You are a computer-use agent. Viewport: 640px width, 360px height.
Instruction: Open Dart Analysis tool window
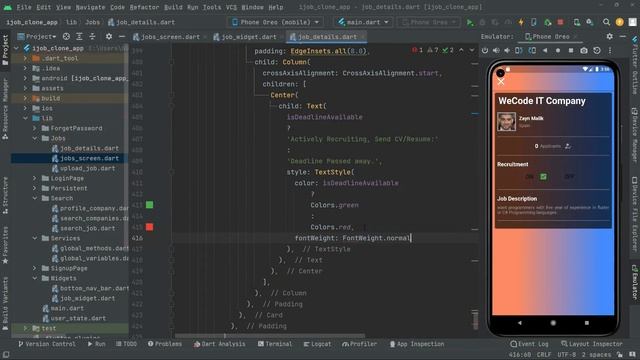click(220, 344)
